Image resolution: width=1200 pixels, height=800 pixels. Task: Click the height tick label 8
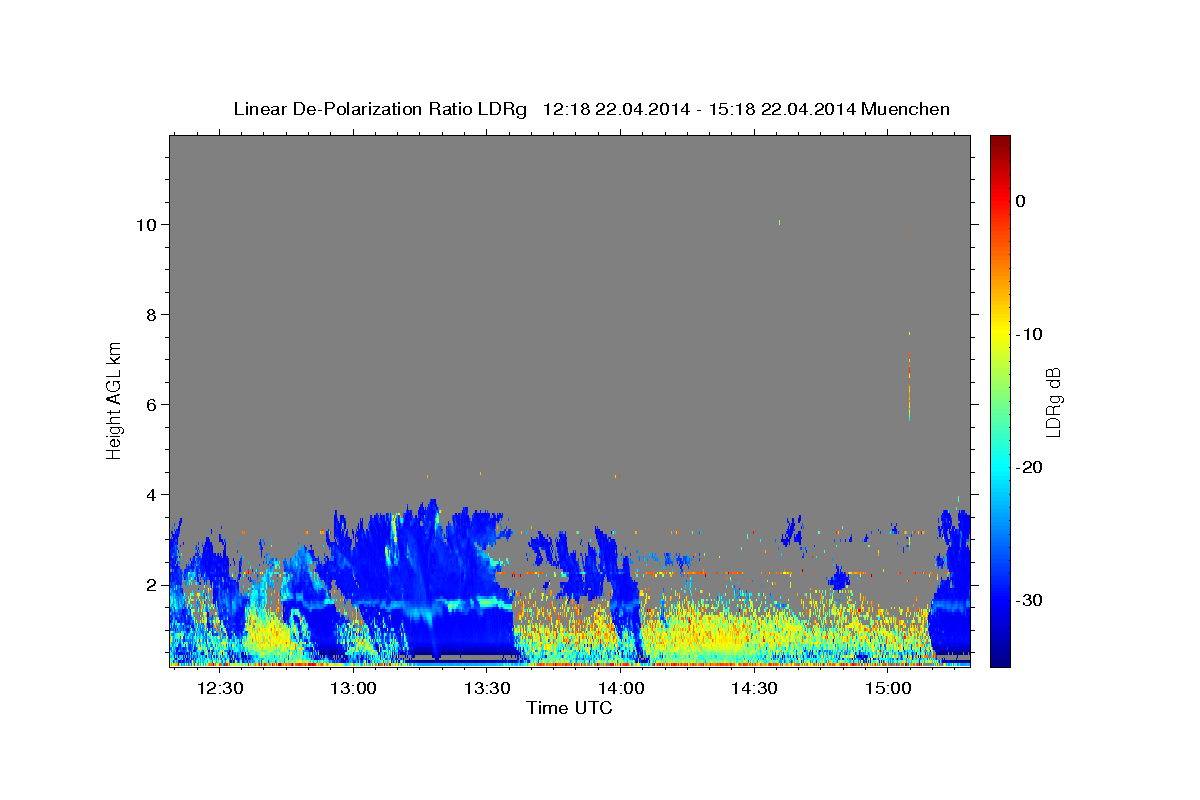152,314
